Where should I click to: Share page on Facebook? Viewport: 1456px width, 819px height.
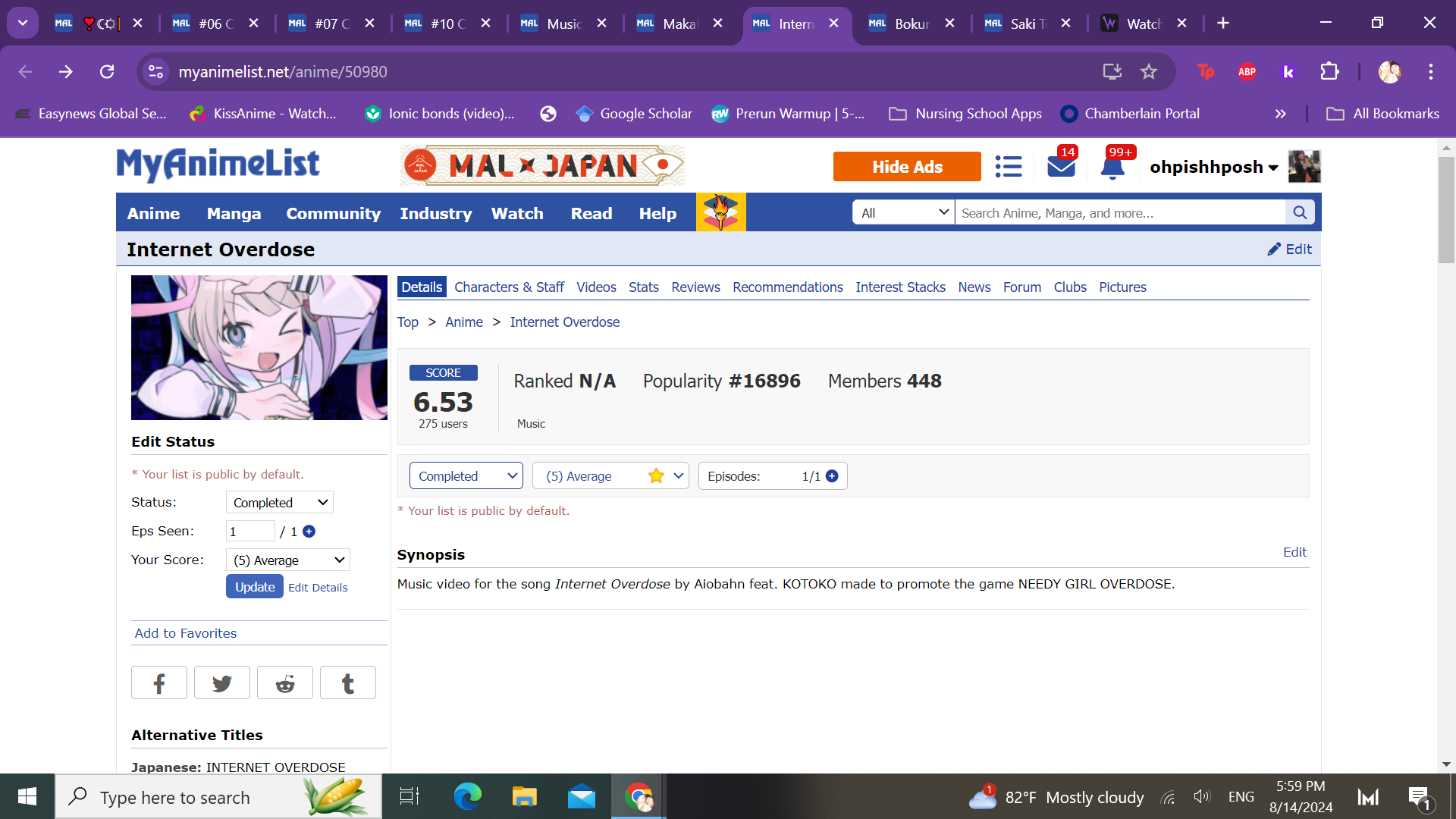pyautogui.click(x=159, y=683)
